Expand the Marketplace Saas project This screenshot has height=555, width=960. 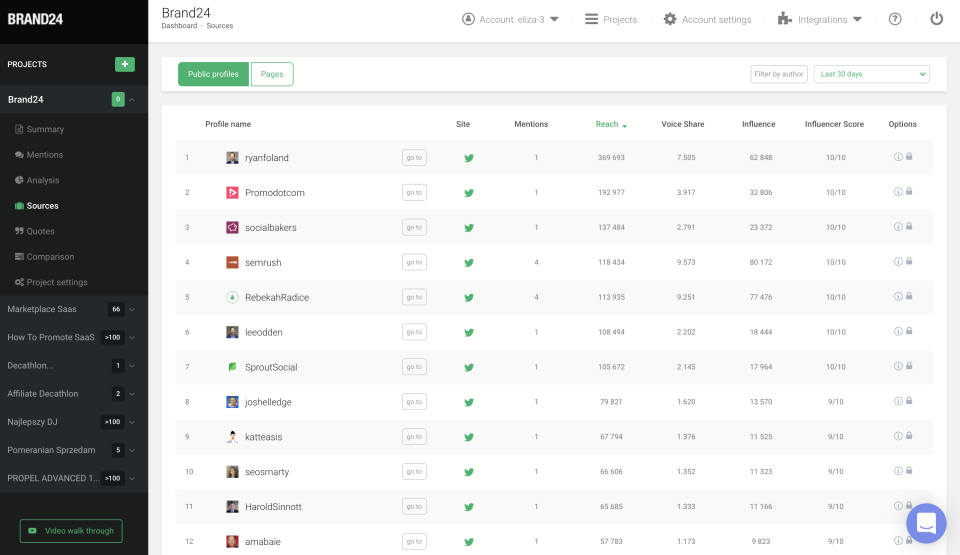click(x=132, y=309)
